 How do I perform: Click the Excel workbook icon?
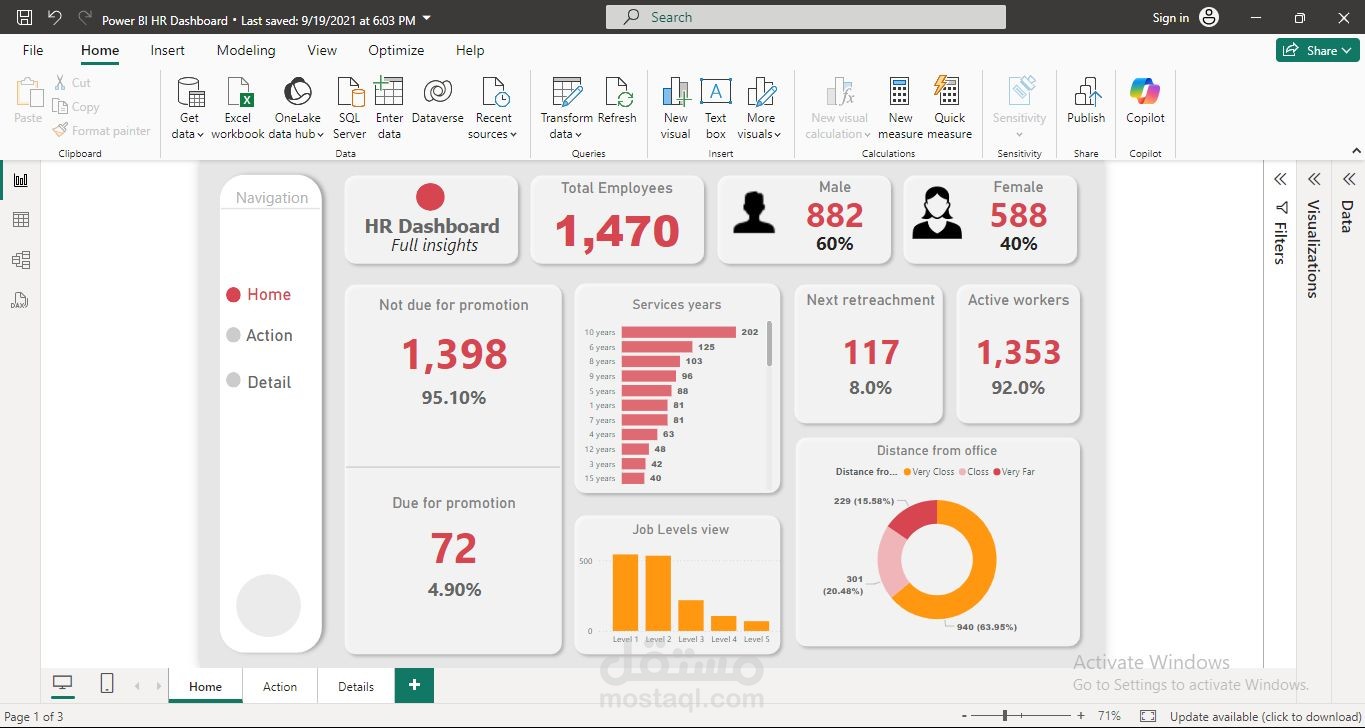[x=238, y=94]
